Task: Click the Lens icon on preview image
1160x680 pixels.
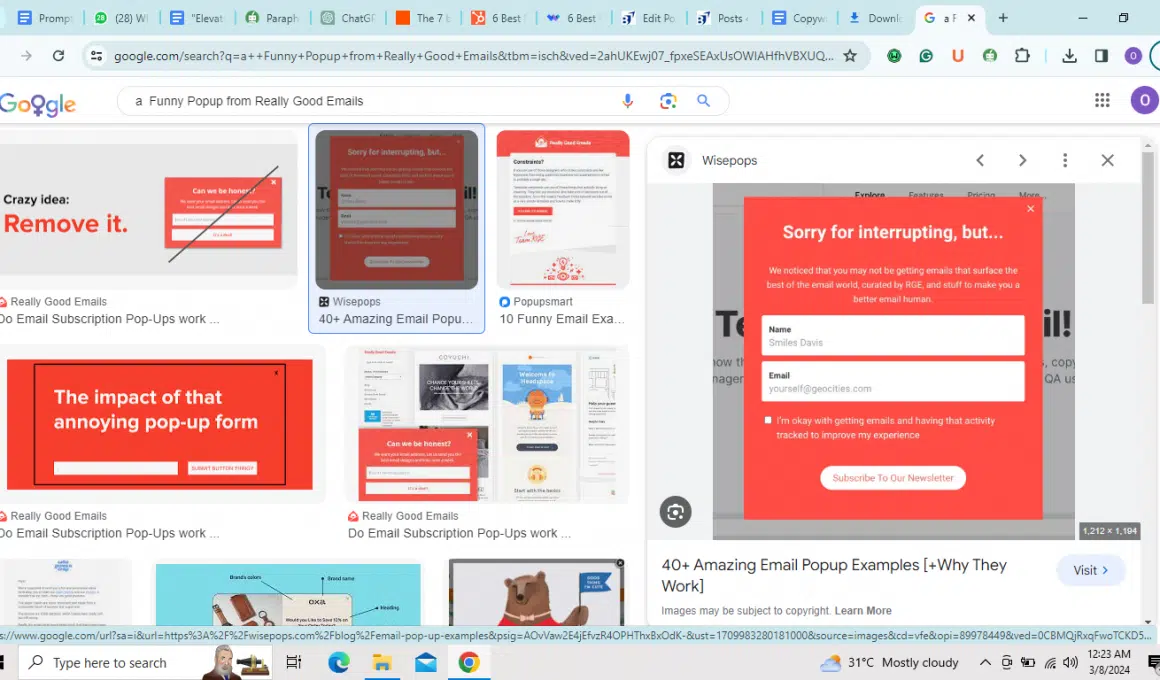Action: (x=675, y=512)
